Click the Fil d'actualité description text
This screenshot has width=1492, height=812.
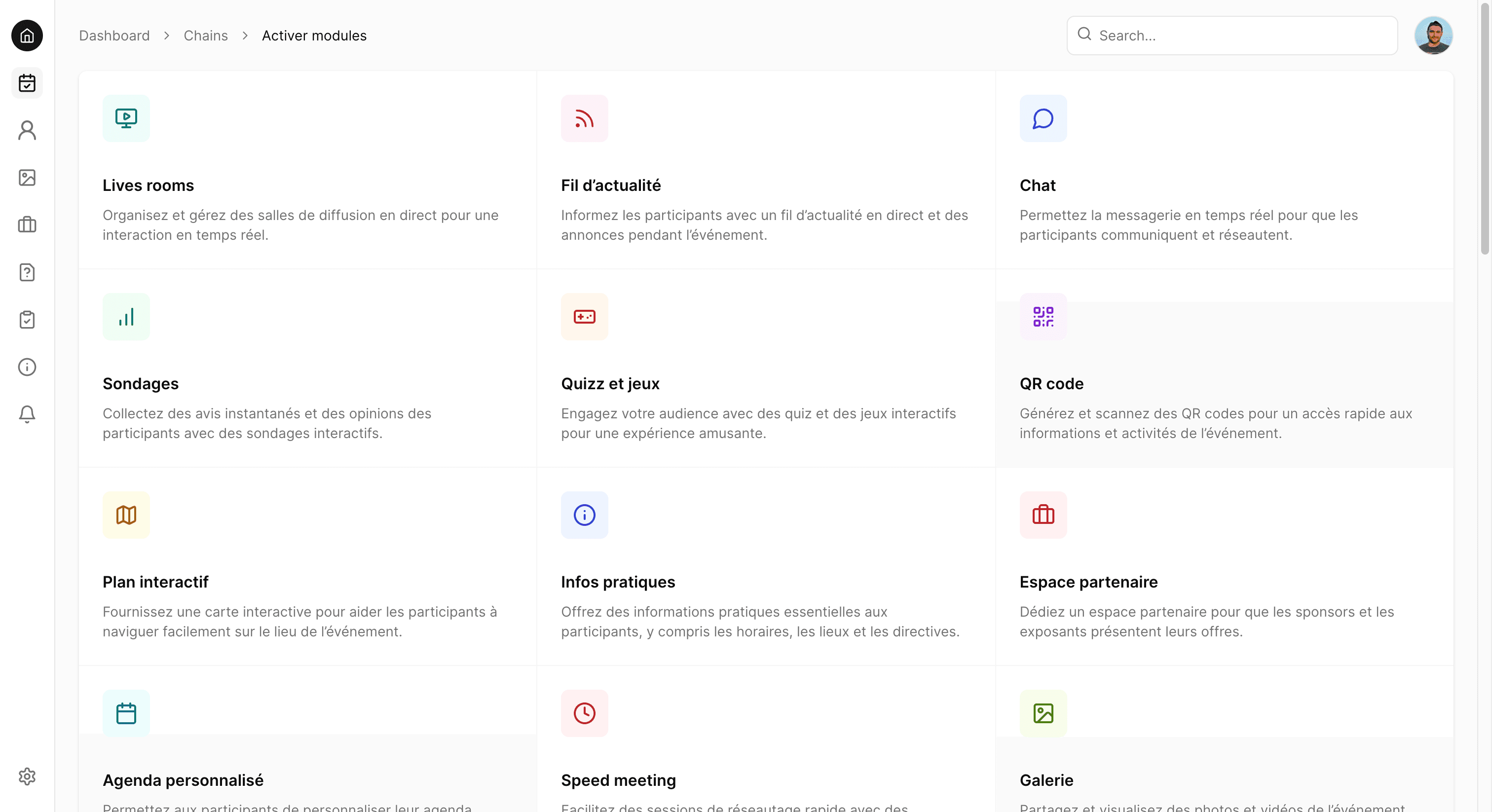[x=765, y=225]
